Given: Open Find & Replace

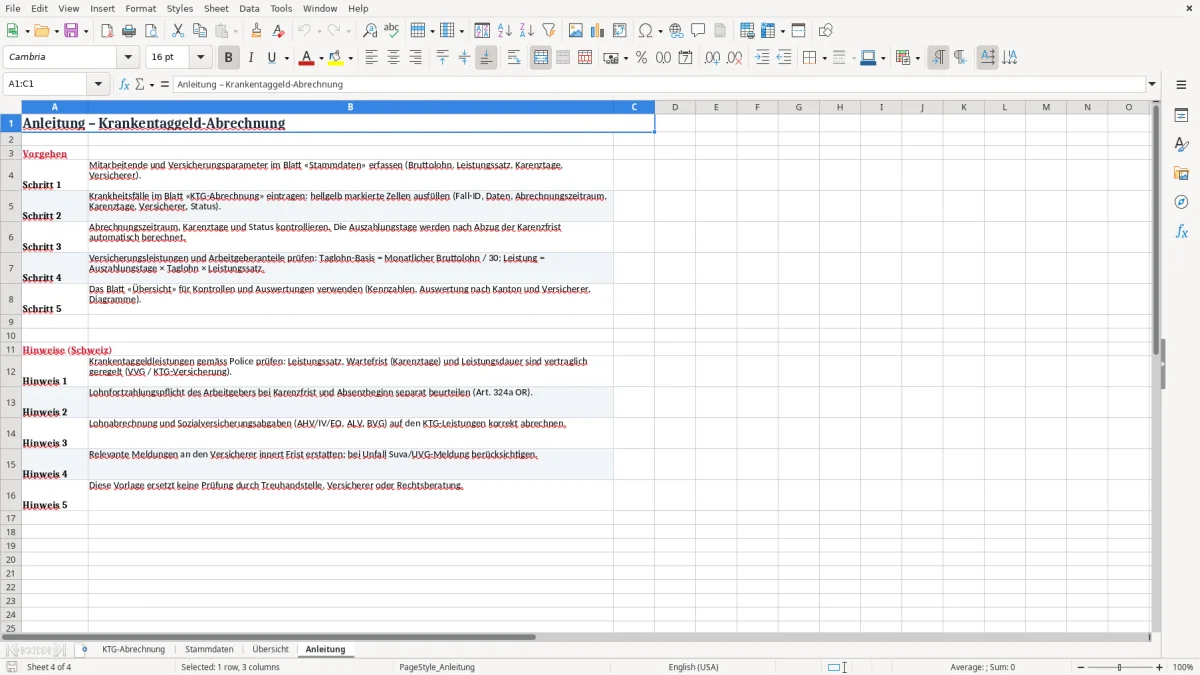Looking at the screenshot, I should coord(370,31).
